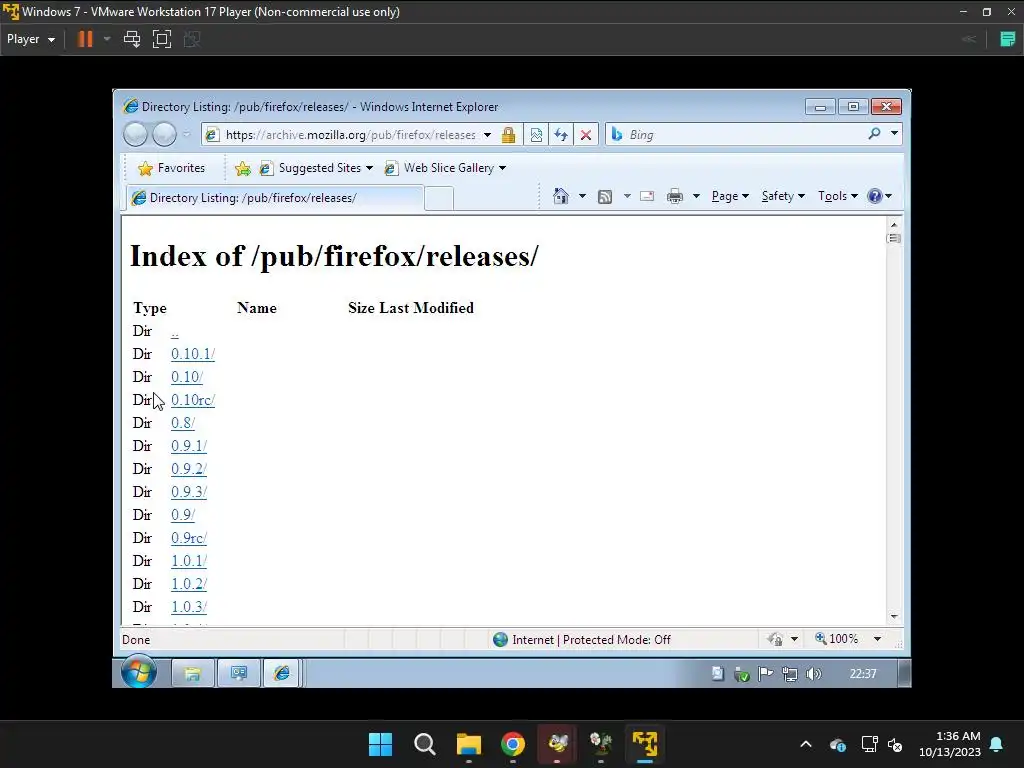Open the Win7 volume speaker icon
Image resolution: width=1024 pixels, height=768 pixels.
point(813,674)
